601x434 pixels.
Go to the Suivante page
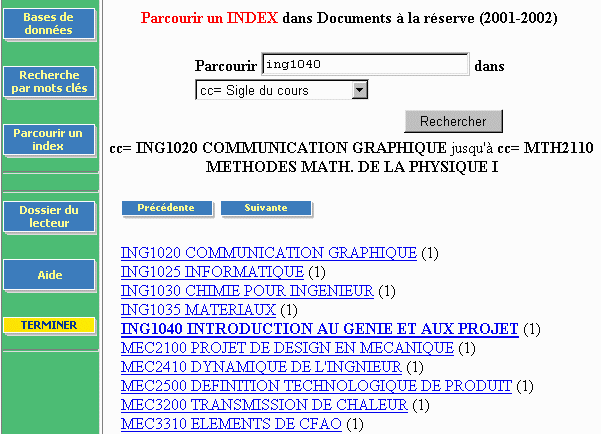(266, 208)
